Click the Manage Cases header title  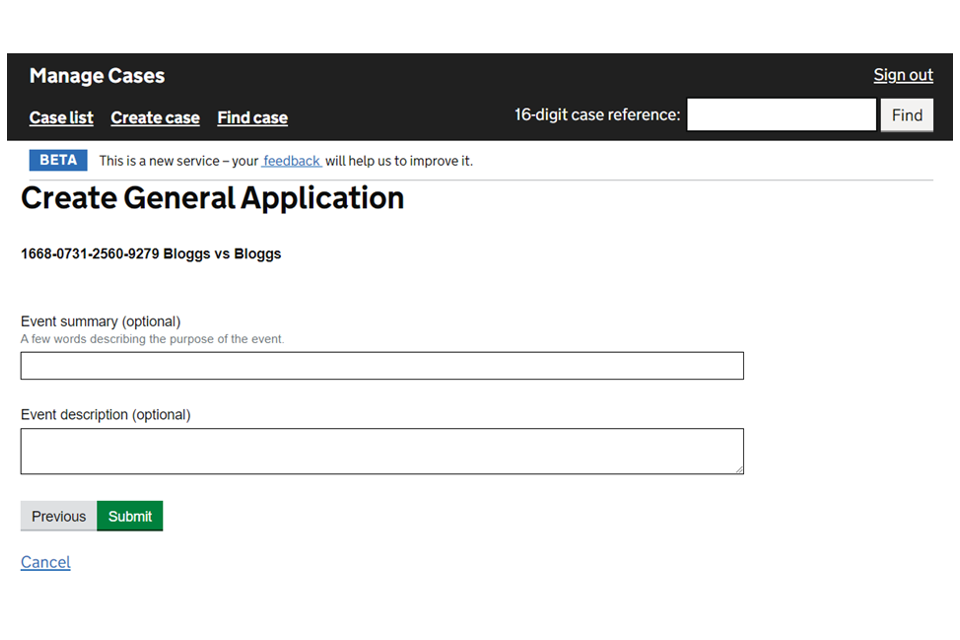coord(97,76)
